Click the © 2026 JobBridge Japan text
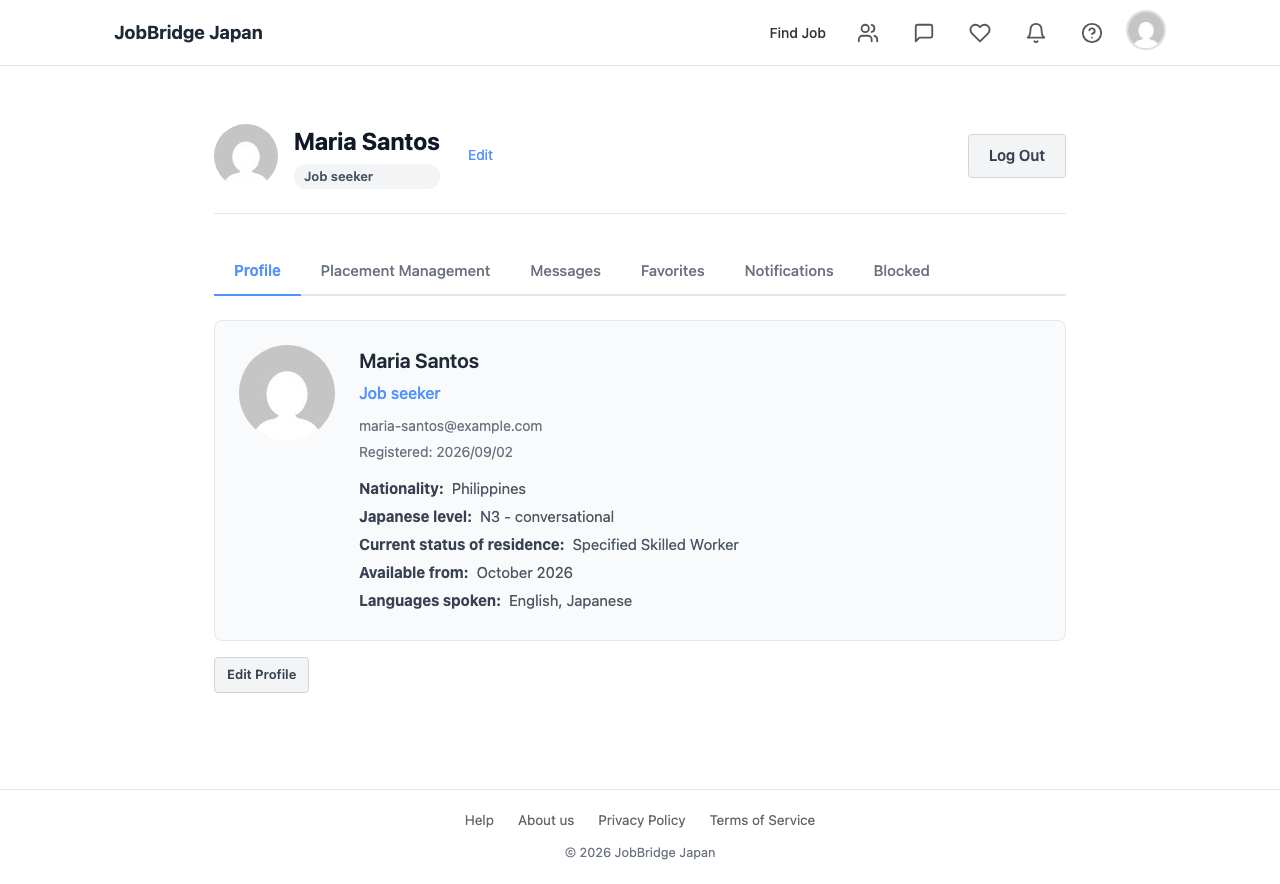1280x884 pixels. tap(640, 853)
